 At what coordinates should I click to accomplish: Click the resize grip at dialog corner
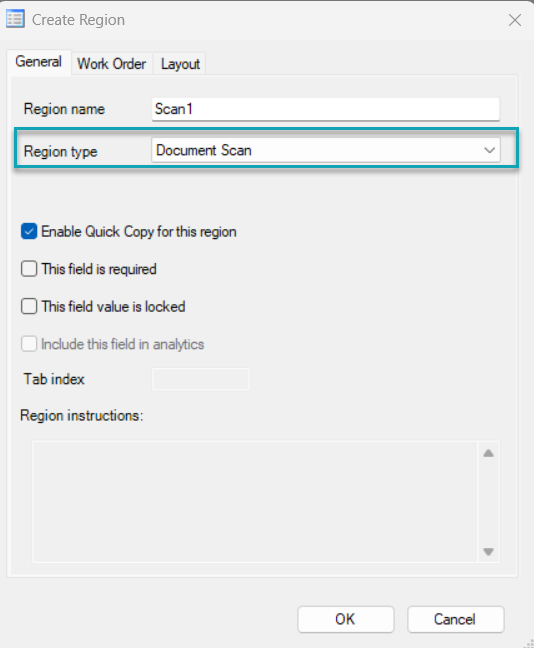(529, 643)
